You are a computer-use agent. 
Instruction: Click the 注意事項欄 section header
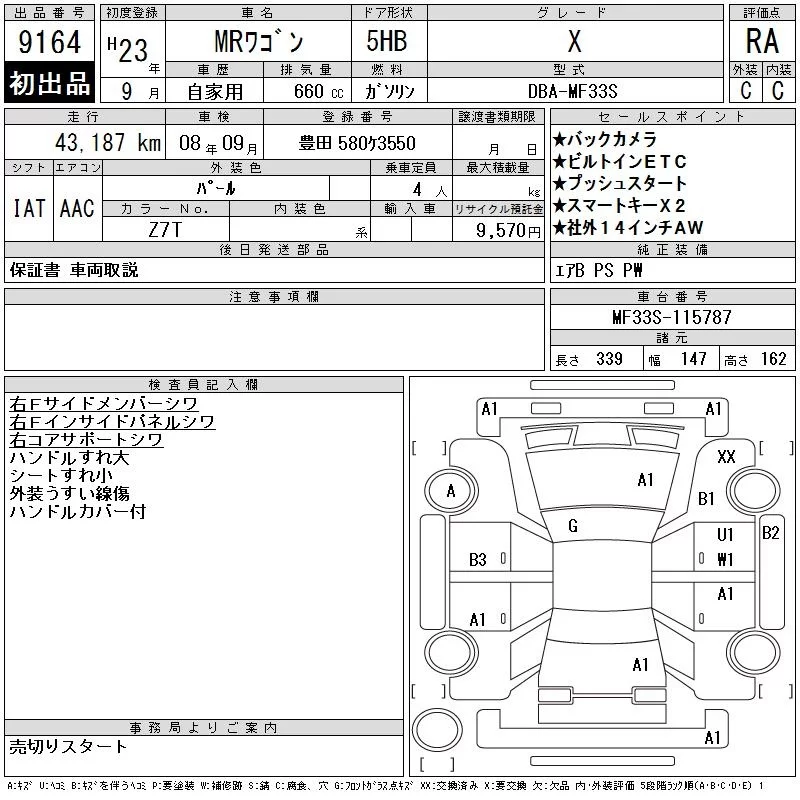click(x=274, y=296)
